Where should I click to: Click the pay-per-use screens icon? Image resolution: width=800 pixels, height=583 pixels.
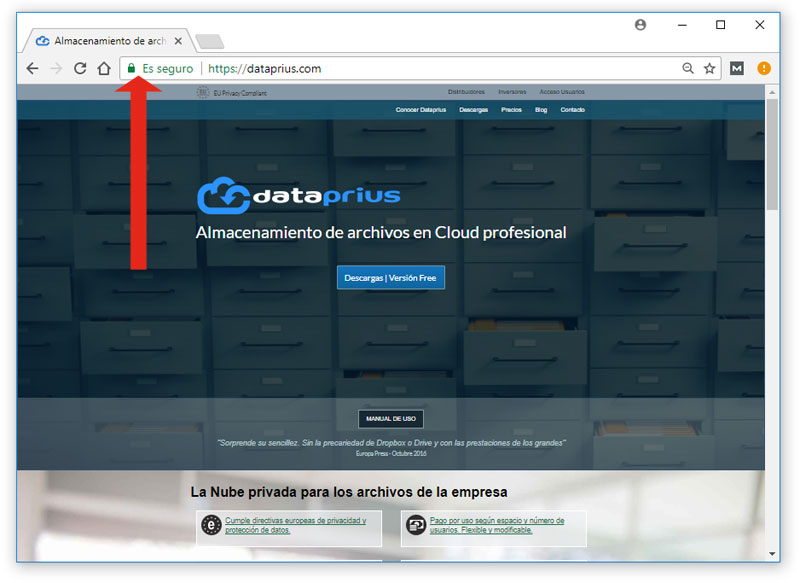(416, 525)
